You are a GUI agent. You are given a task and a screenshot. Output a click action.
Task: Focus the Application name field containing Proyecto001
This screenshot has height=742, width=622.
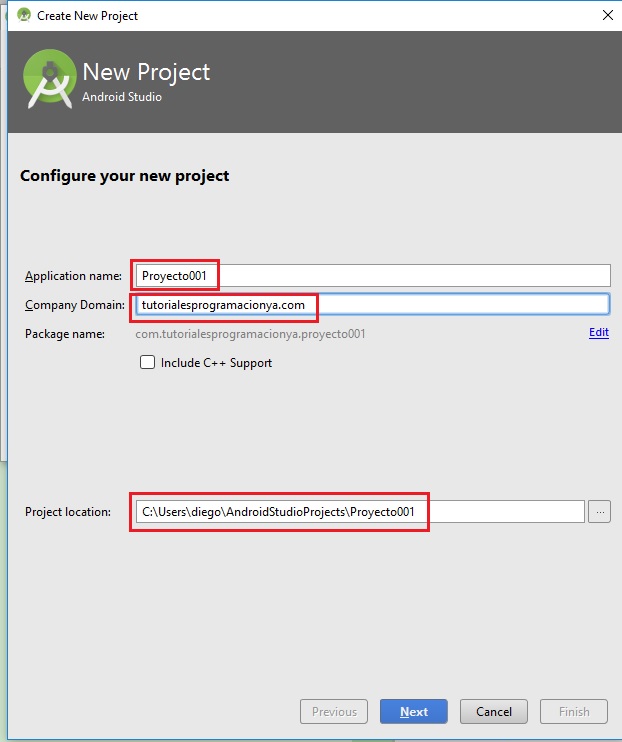coord(373,275)
